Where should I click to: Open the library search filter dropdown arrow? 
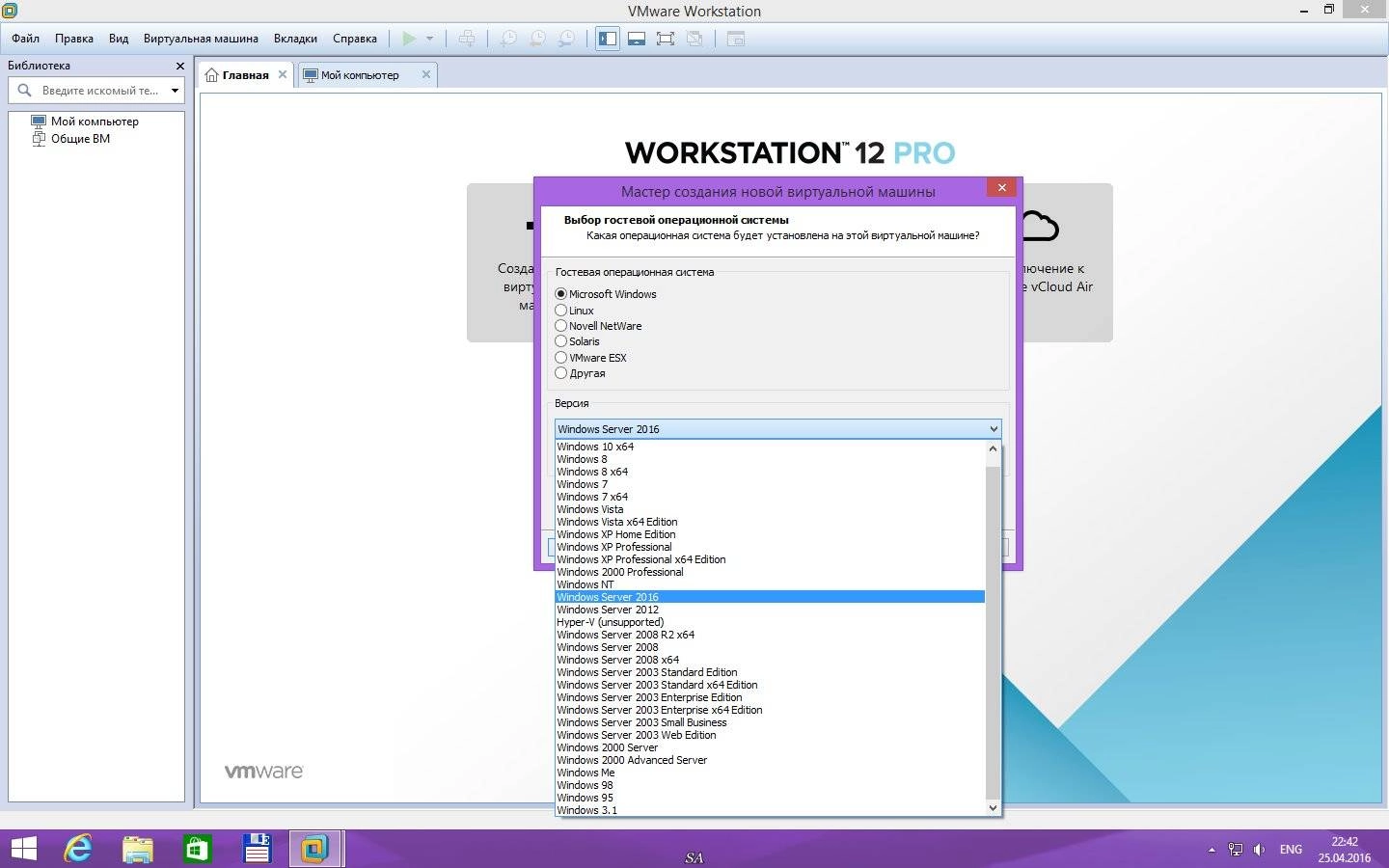pos(175,91)
